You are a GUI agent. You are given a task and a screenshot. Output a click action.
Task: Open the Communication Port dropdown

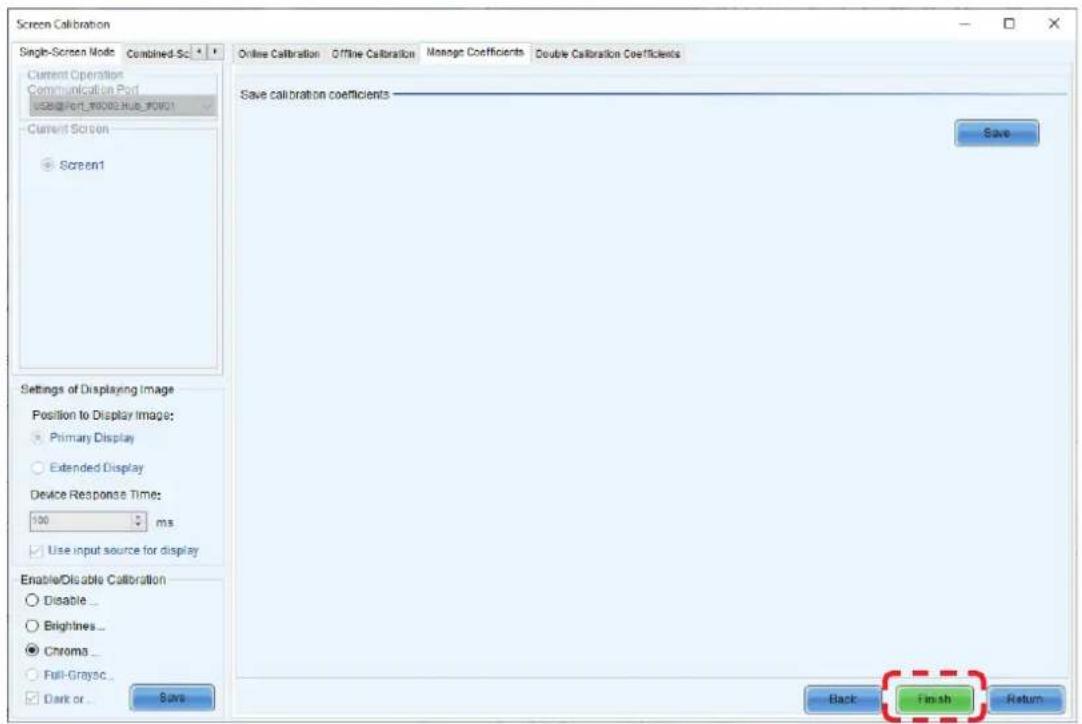point(123,106)
